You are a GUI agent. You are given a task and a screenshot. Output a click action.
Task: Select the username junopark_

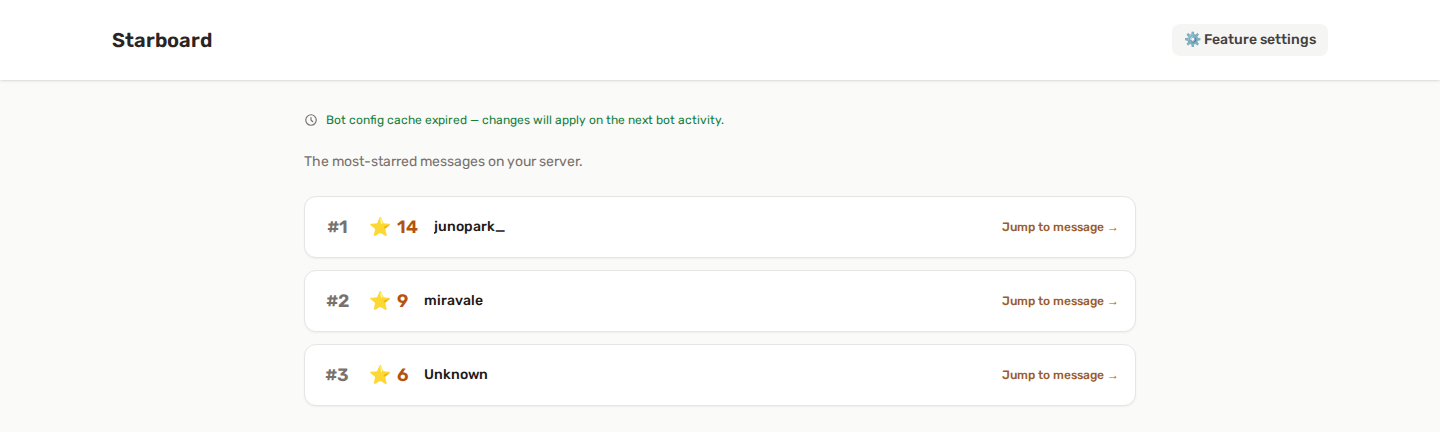469,227
